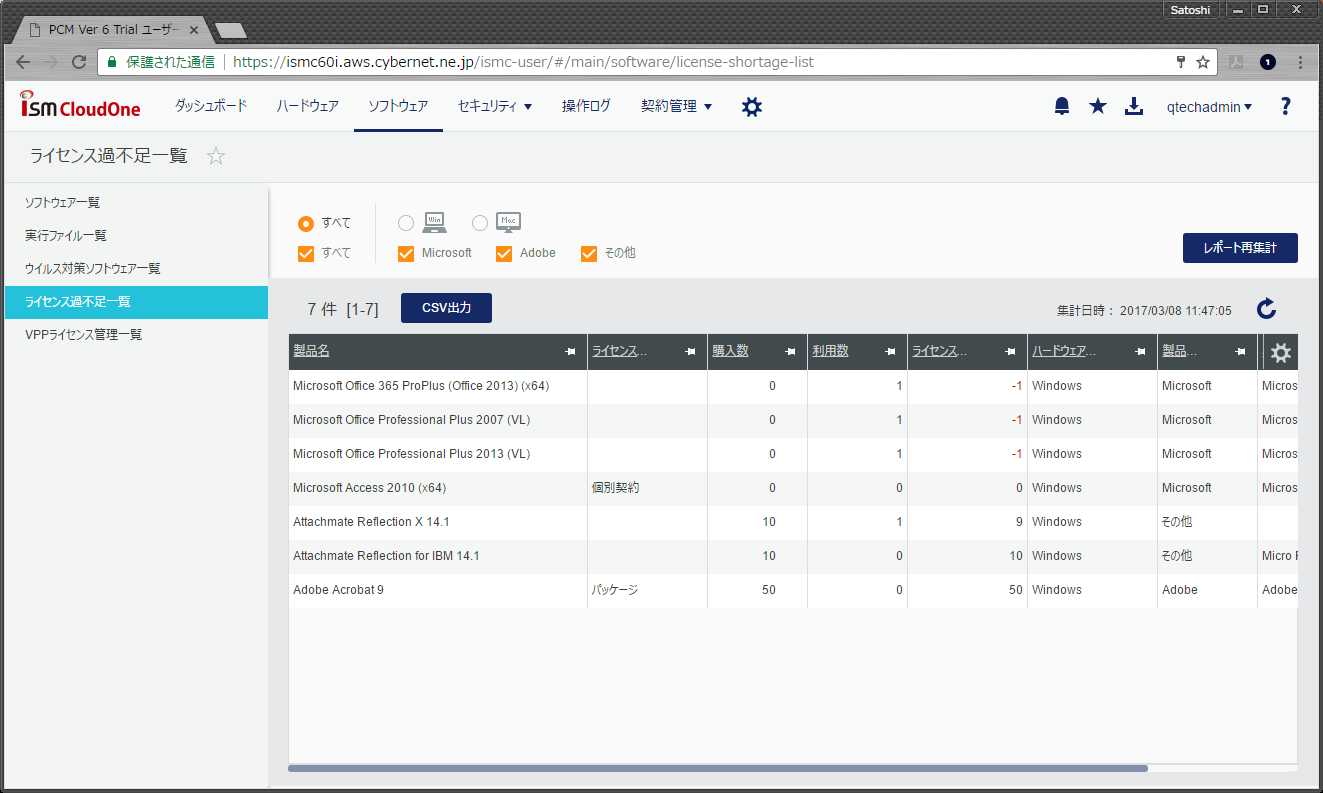
Task: Open favorites star icon in the top bar
Action: (1098, 106)
